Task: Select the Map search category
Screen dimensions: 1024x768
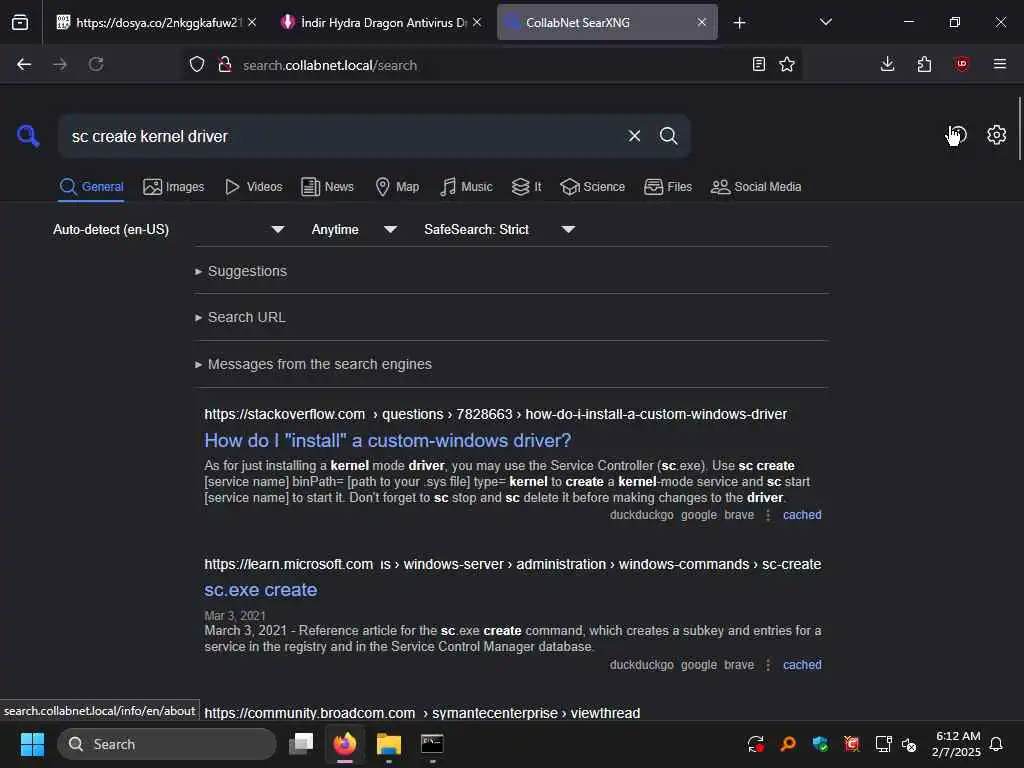Action: (397, 187)
